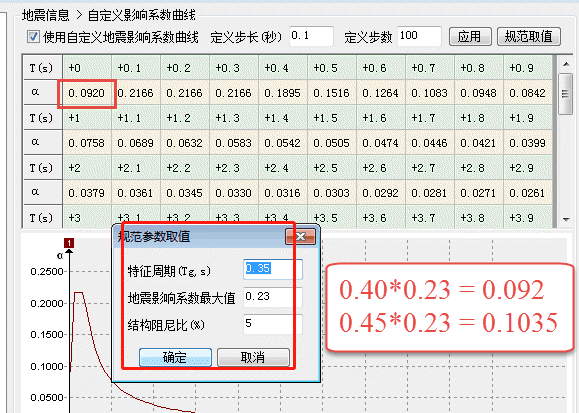This screenshot has height=413, width=579.
Task: Close the 规范参数取值 dialog
Action: [300, 236]
